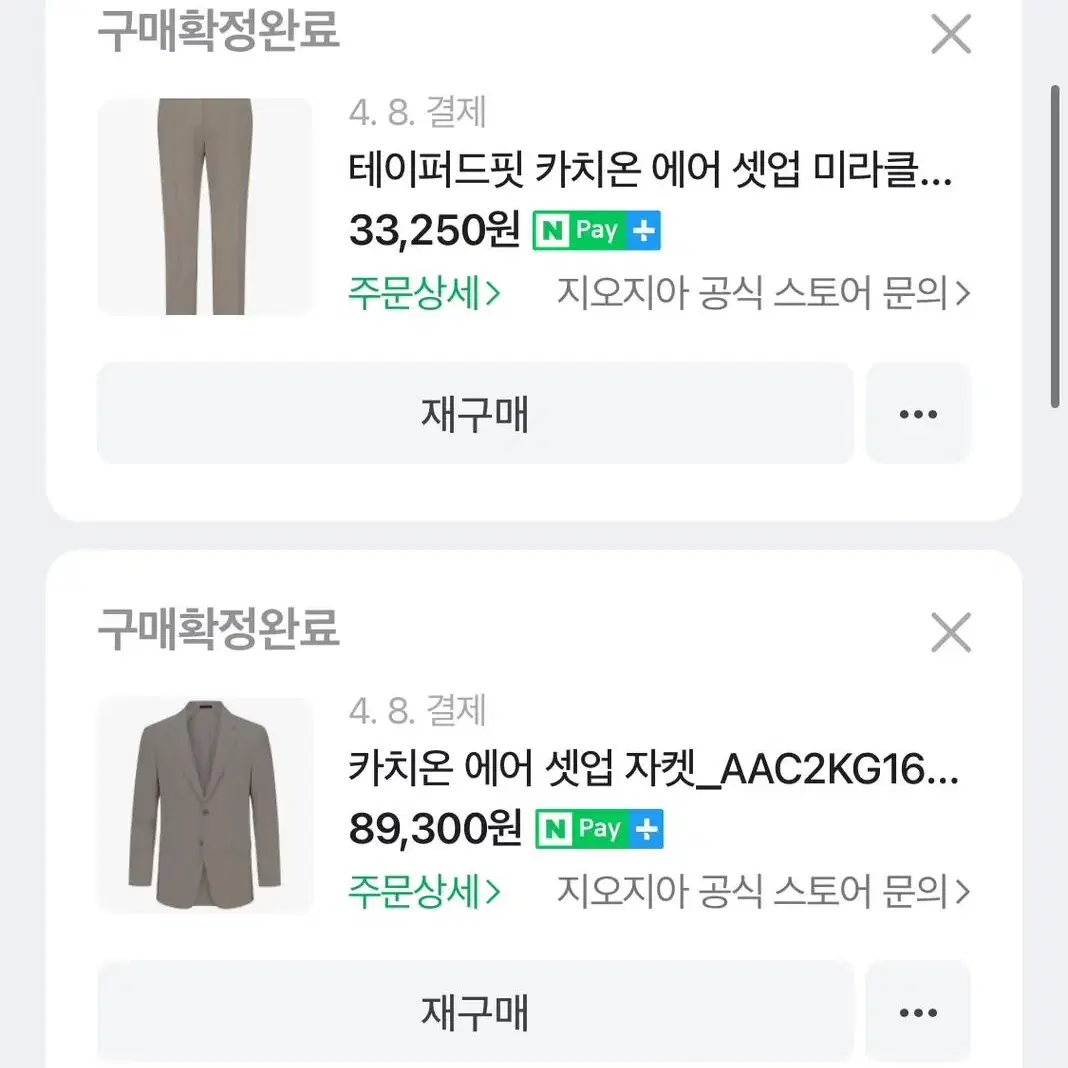This screenshot has width=1068, height=1068.
Task: Contact 지오지아 store about the pants order
Action: click(764, 293)
